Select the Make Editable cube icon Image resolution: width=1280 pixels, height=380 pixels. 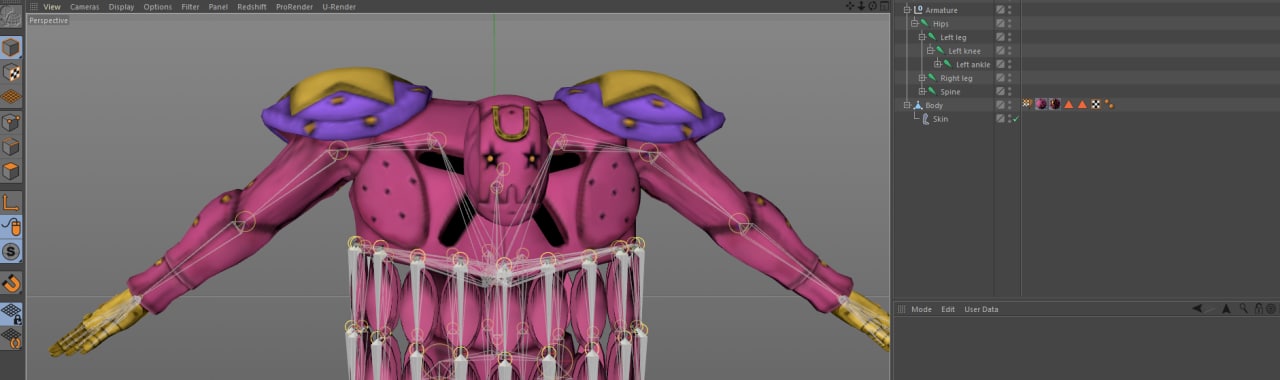pos(11,47)
